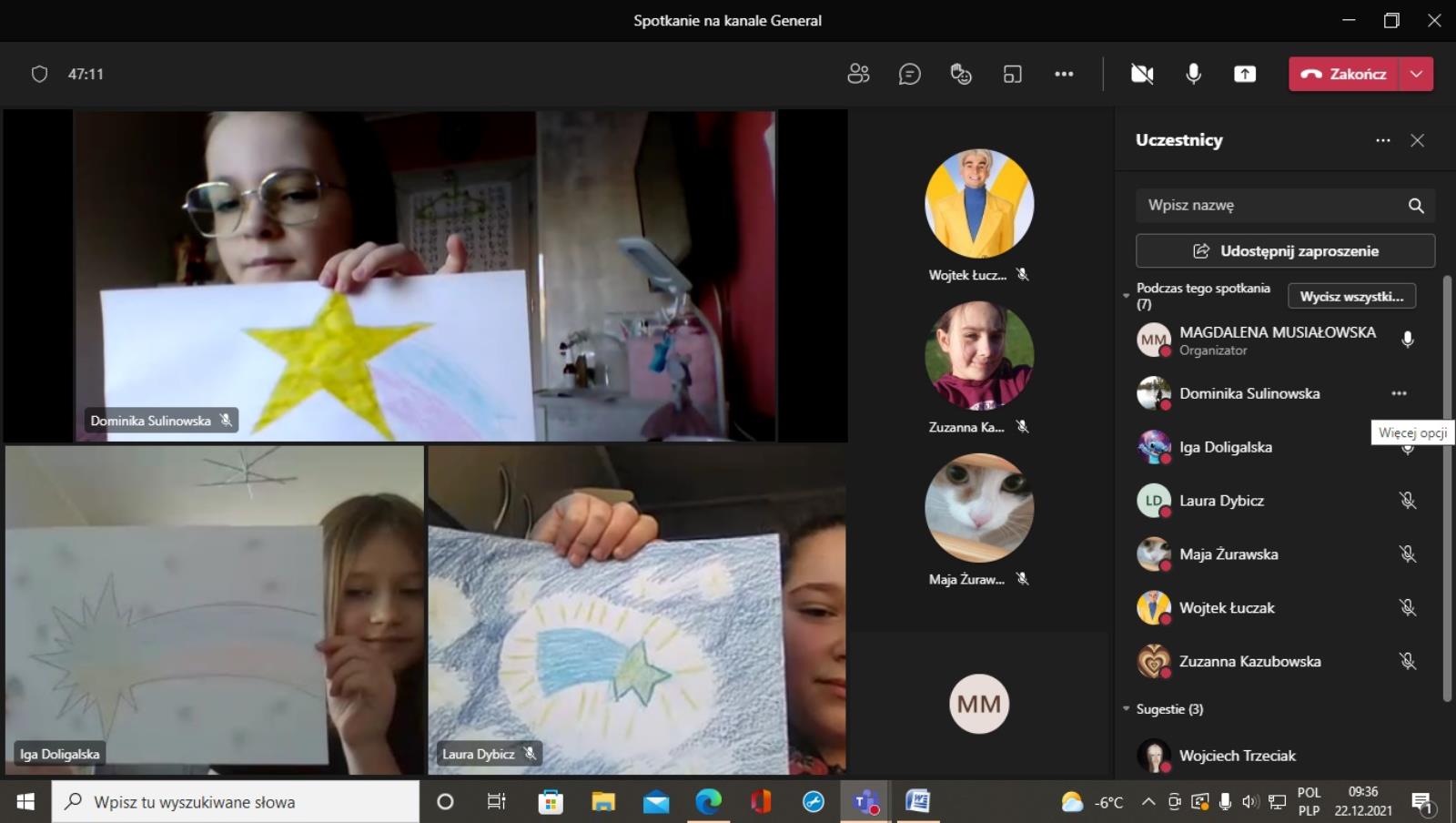
Task: Click Zuzanna Ka... avatar tile
Action: (979, 356)
